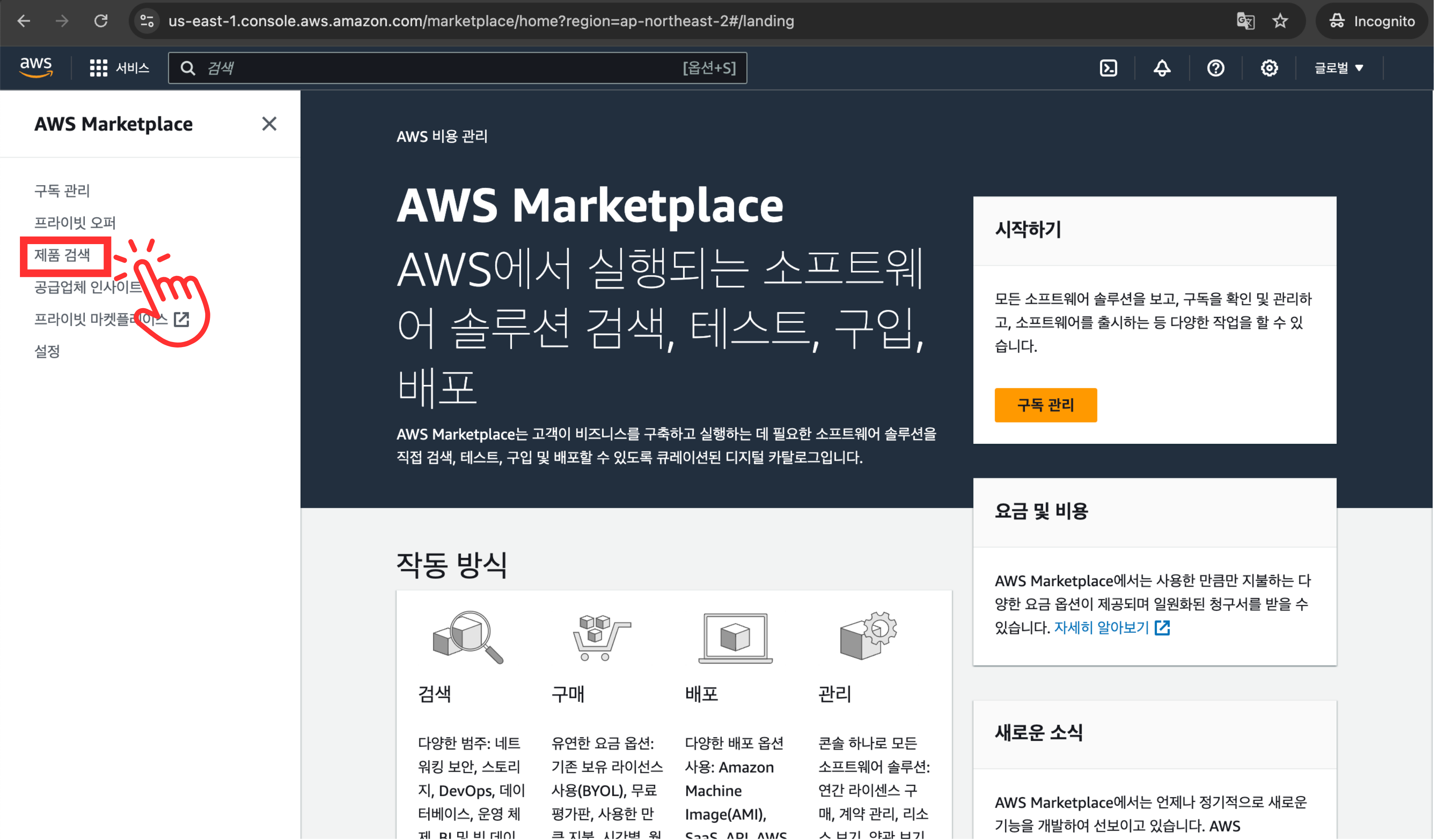
Task: Open 구독 관리 in the sidebar
Action: (62, 191)
